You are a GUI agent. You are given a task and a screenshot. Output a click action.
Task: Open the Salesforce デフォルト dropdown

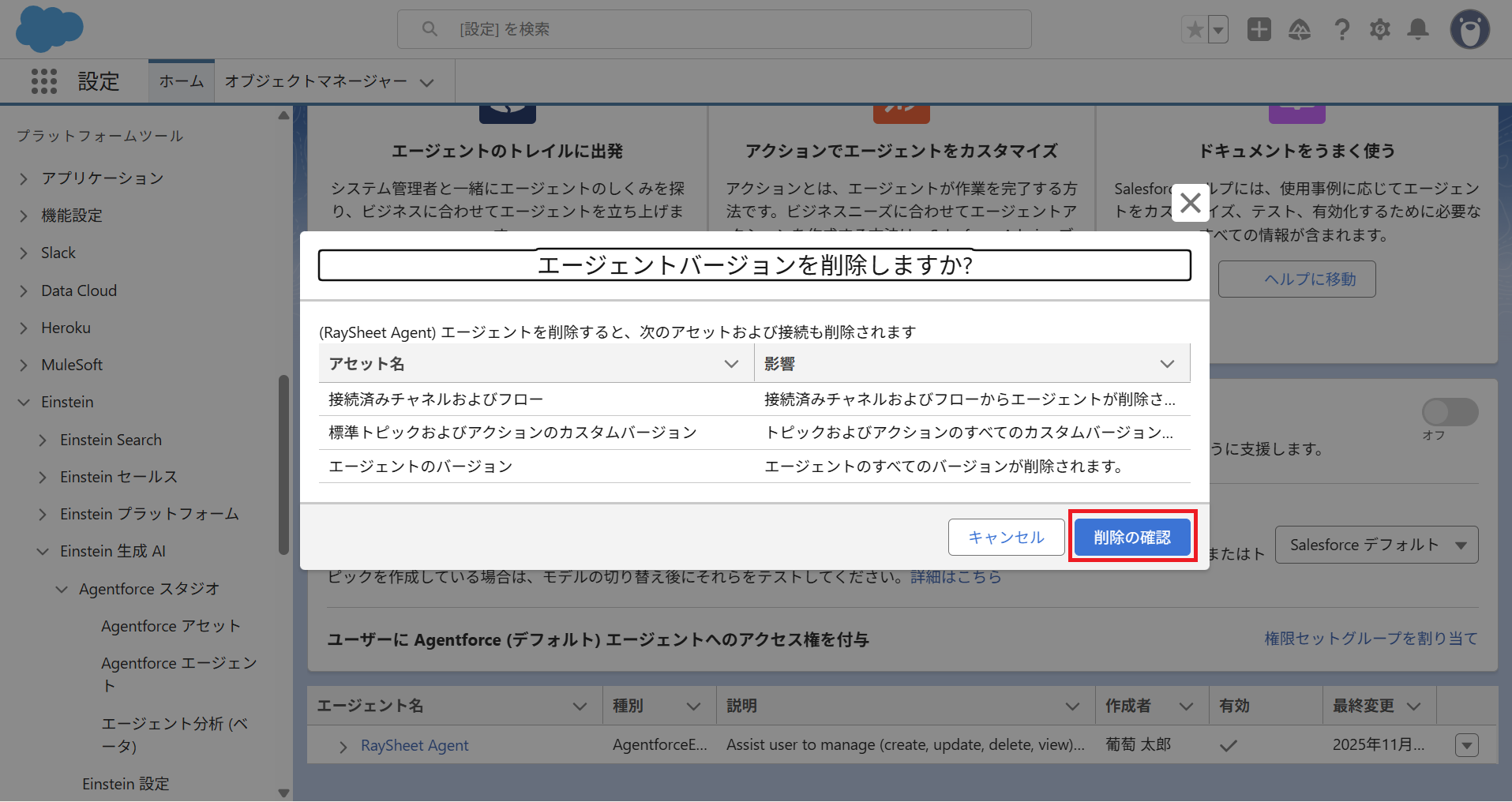coord(1376,545)
